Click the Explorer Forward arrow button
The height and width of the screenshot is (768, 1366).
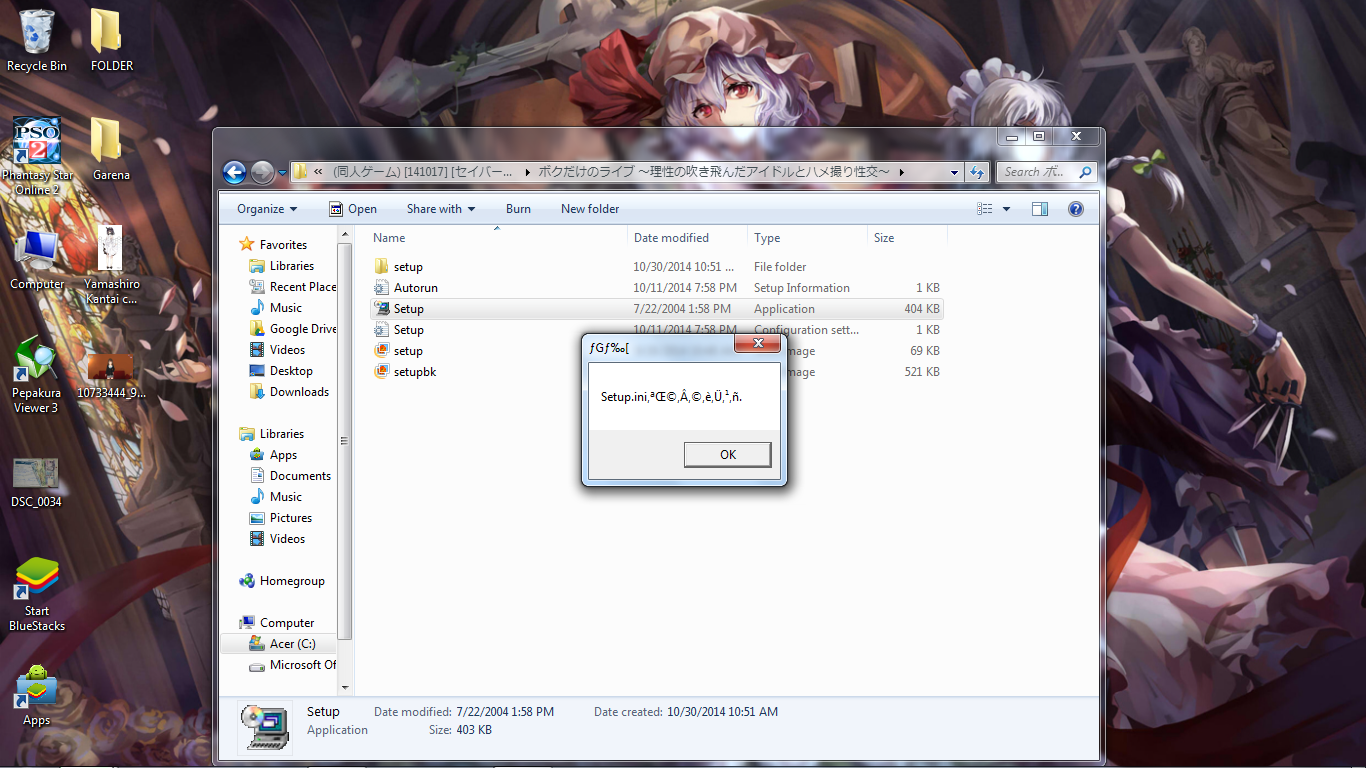(x=262, y=172)
